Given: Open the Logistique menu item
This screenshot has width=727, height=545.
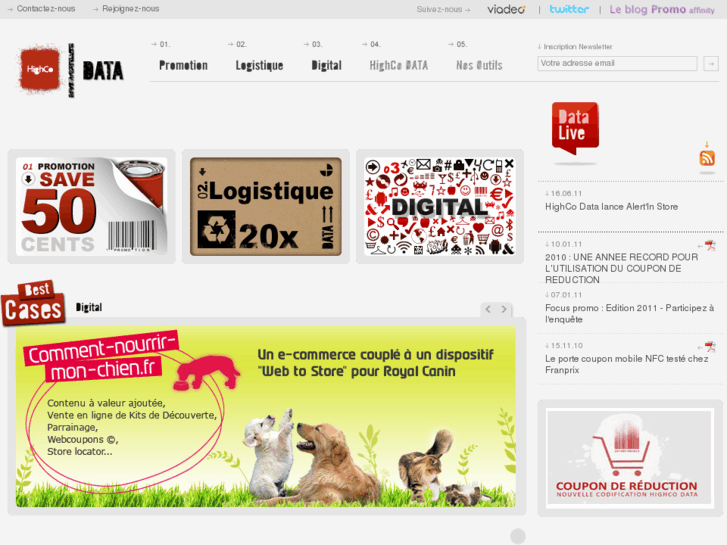Looking at the screenshot, I should (259, 65).
